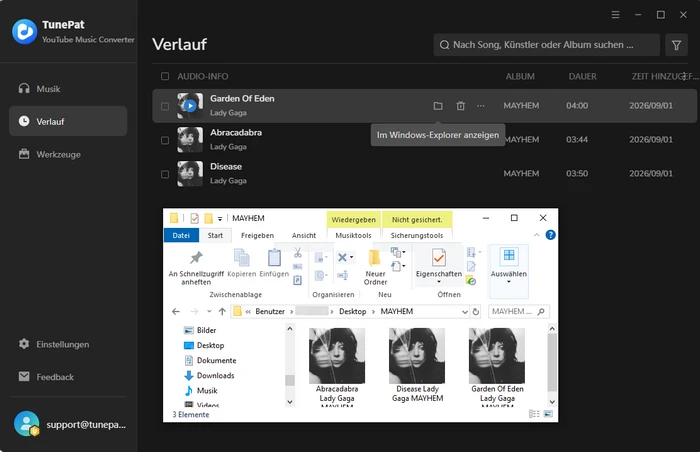The width and height of the screenshot is (700, 452).
Task: Open Sicherungstools ribbon tab
Action: (x=417, y=235)
